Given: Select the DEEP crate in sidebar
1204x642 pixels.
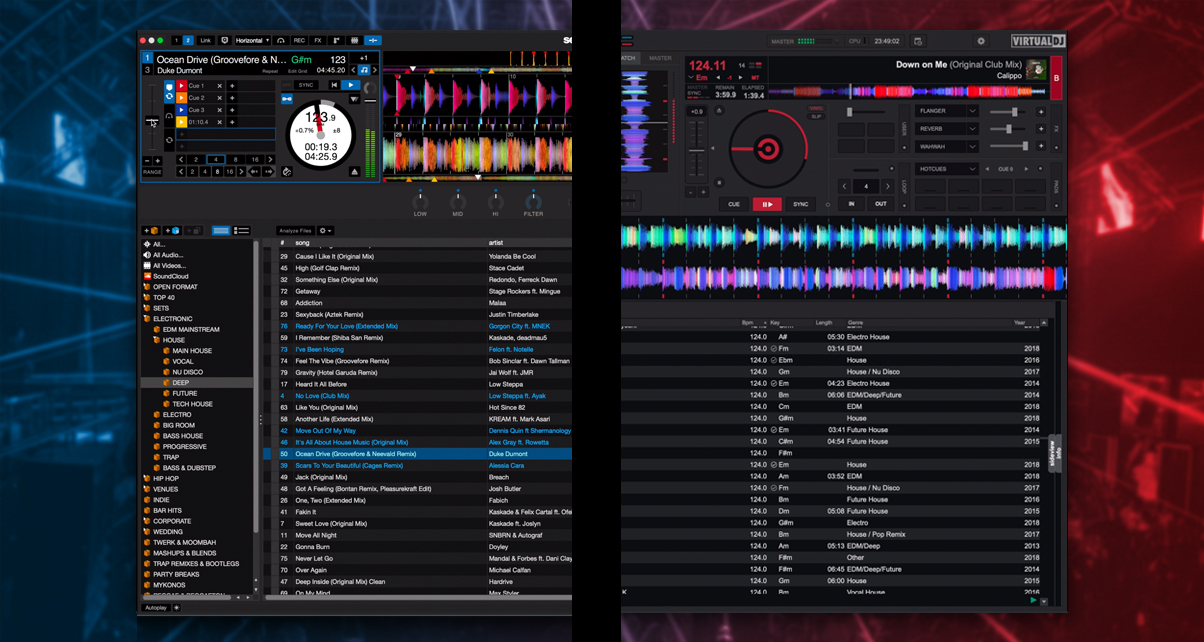Looking at the screenshot, I should coord(181,382).
